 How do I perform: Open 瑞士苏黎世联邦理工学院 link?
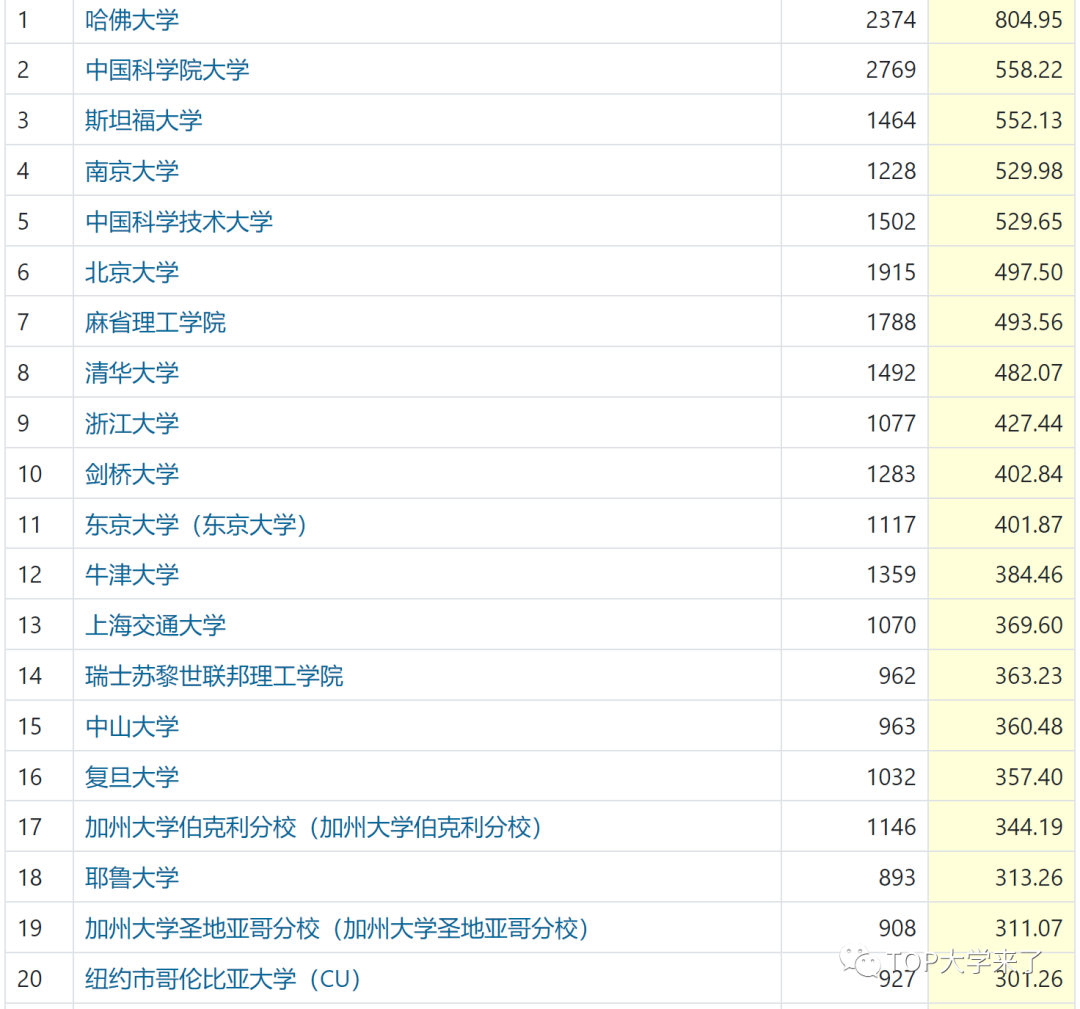tap(214, 676)
